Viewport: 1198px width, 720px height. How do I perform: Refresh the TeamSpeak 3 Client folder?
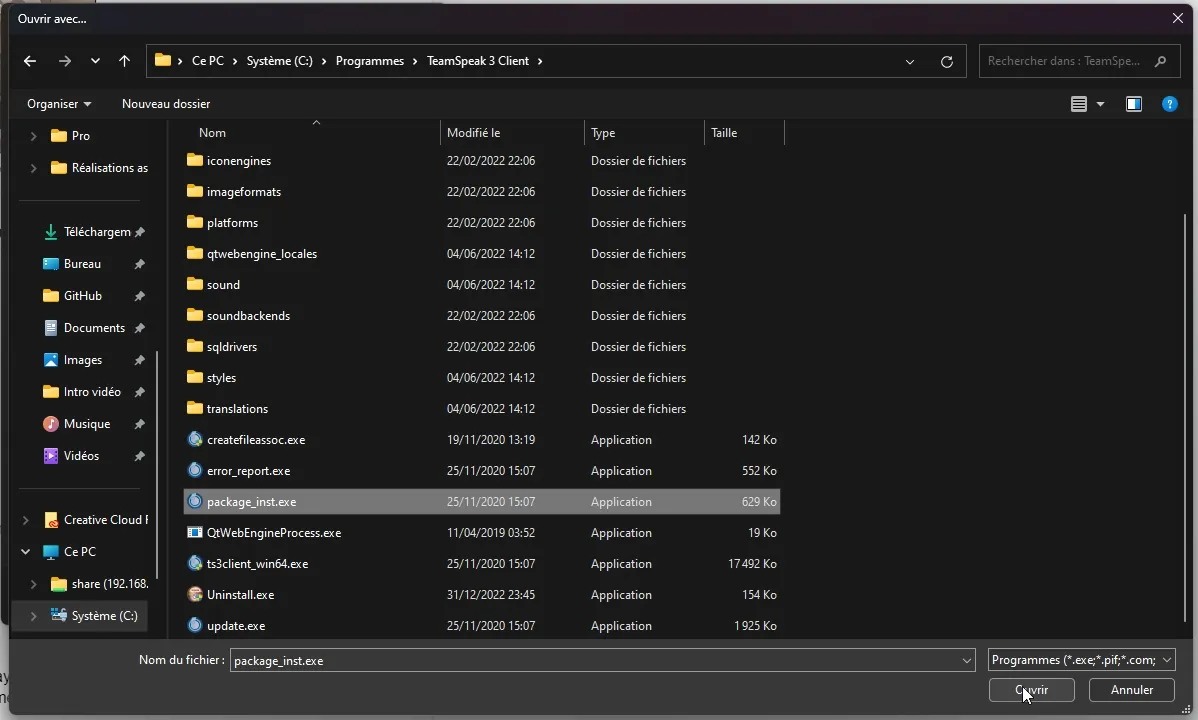946,61
